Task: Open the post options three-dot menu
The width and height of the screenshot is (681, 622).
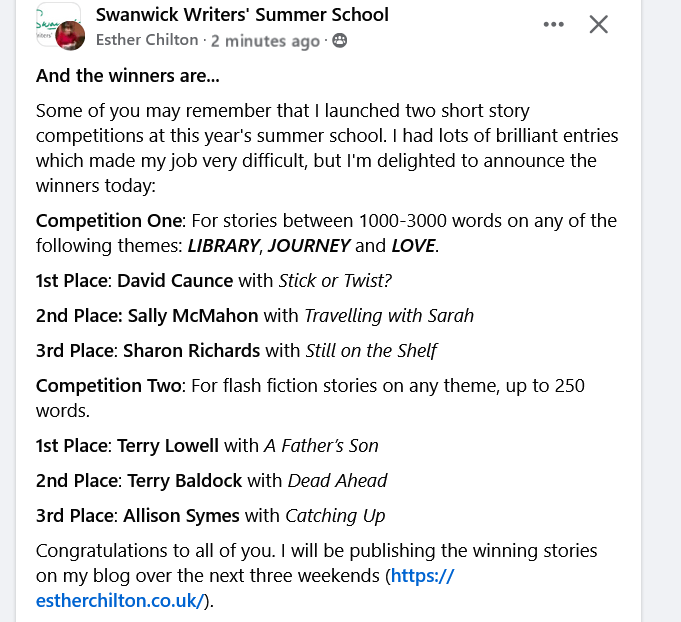Action: (554, 24)
